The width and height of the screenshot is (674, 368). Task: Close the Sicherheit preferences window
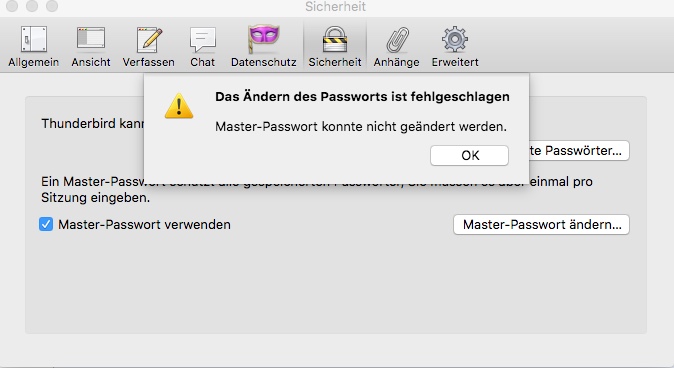12,6
